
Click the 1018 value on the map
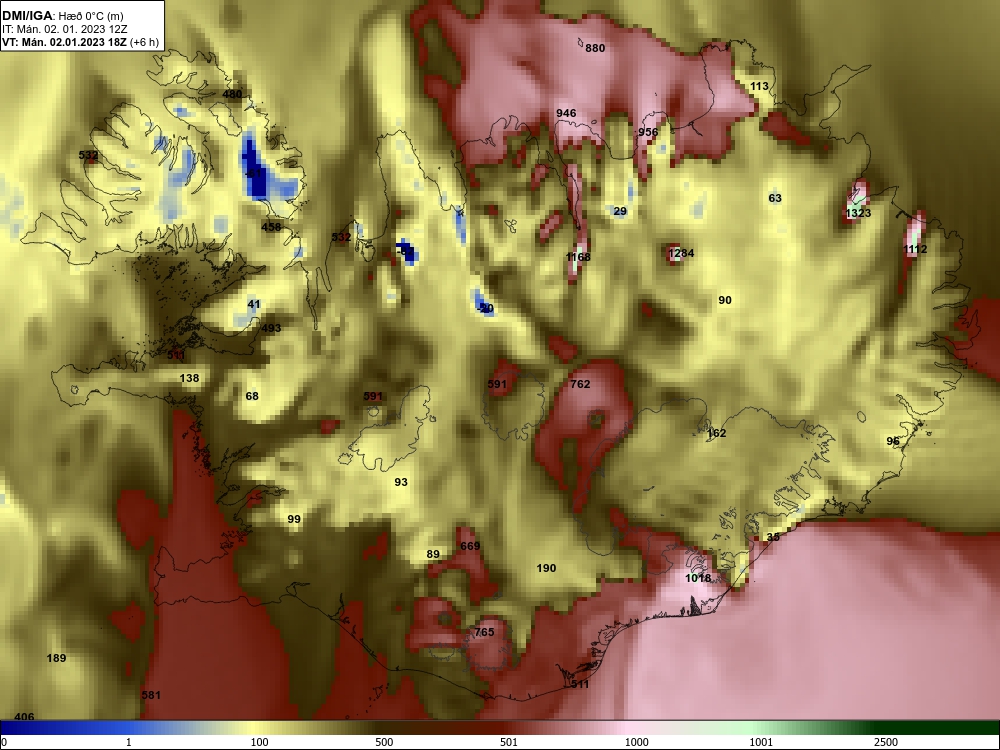[698, 578]
